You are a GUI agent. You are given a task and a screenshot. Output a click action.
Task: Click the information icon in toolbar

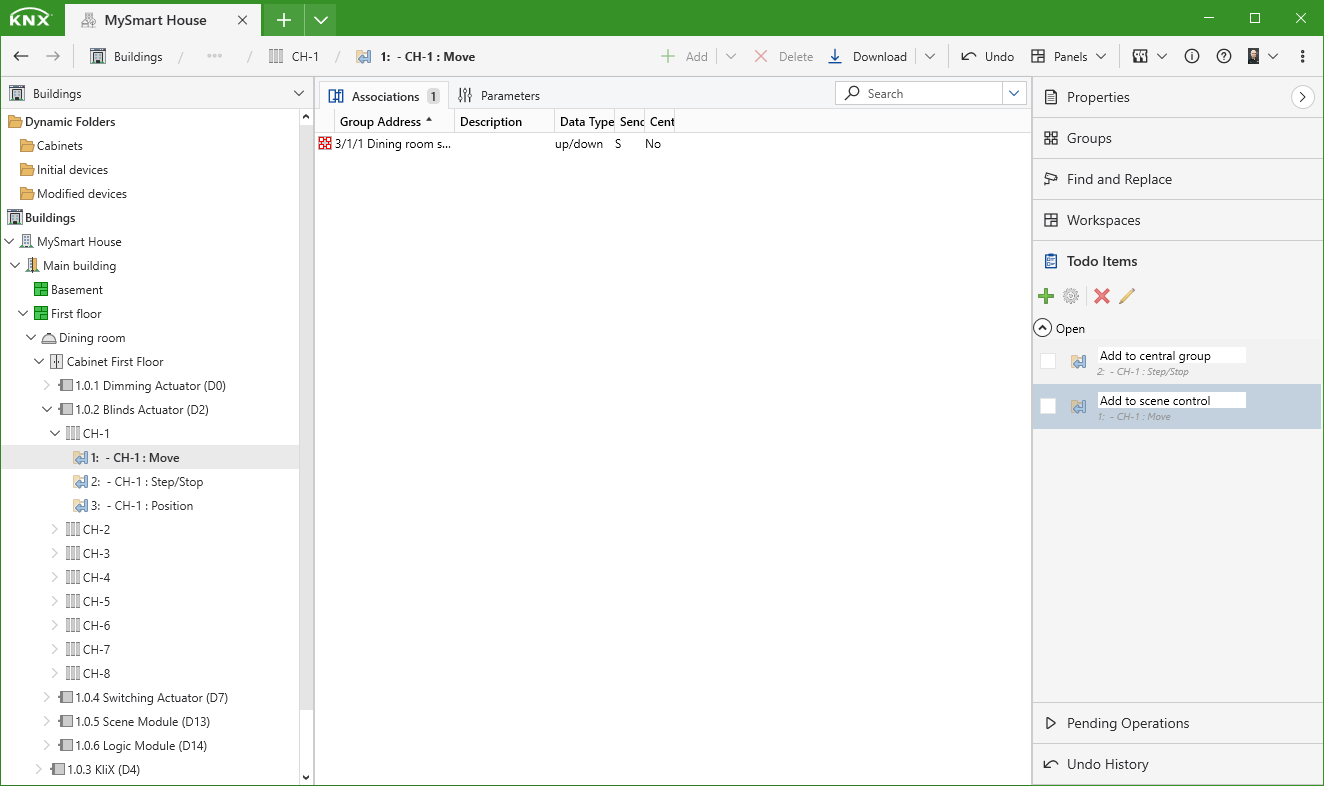tap(1192, 57)
